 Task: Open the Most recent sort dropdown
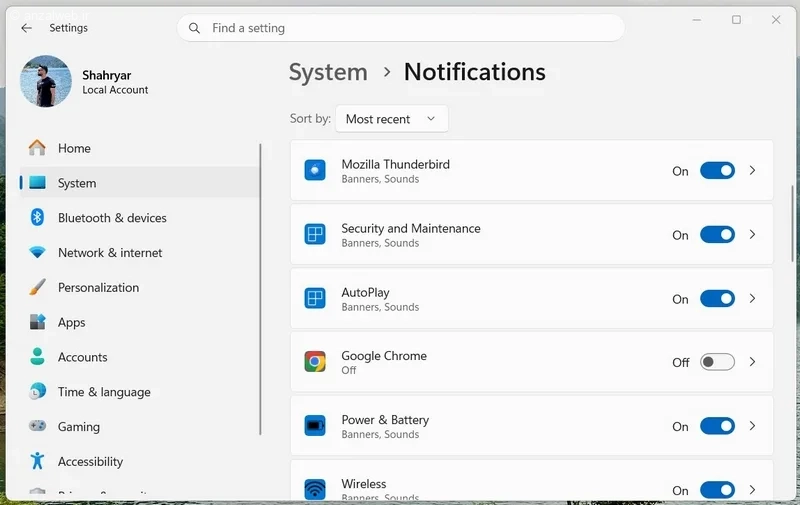(392, 119)
